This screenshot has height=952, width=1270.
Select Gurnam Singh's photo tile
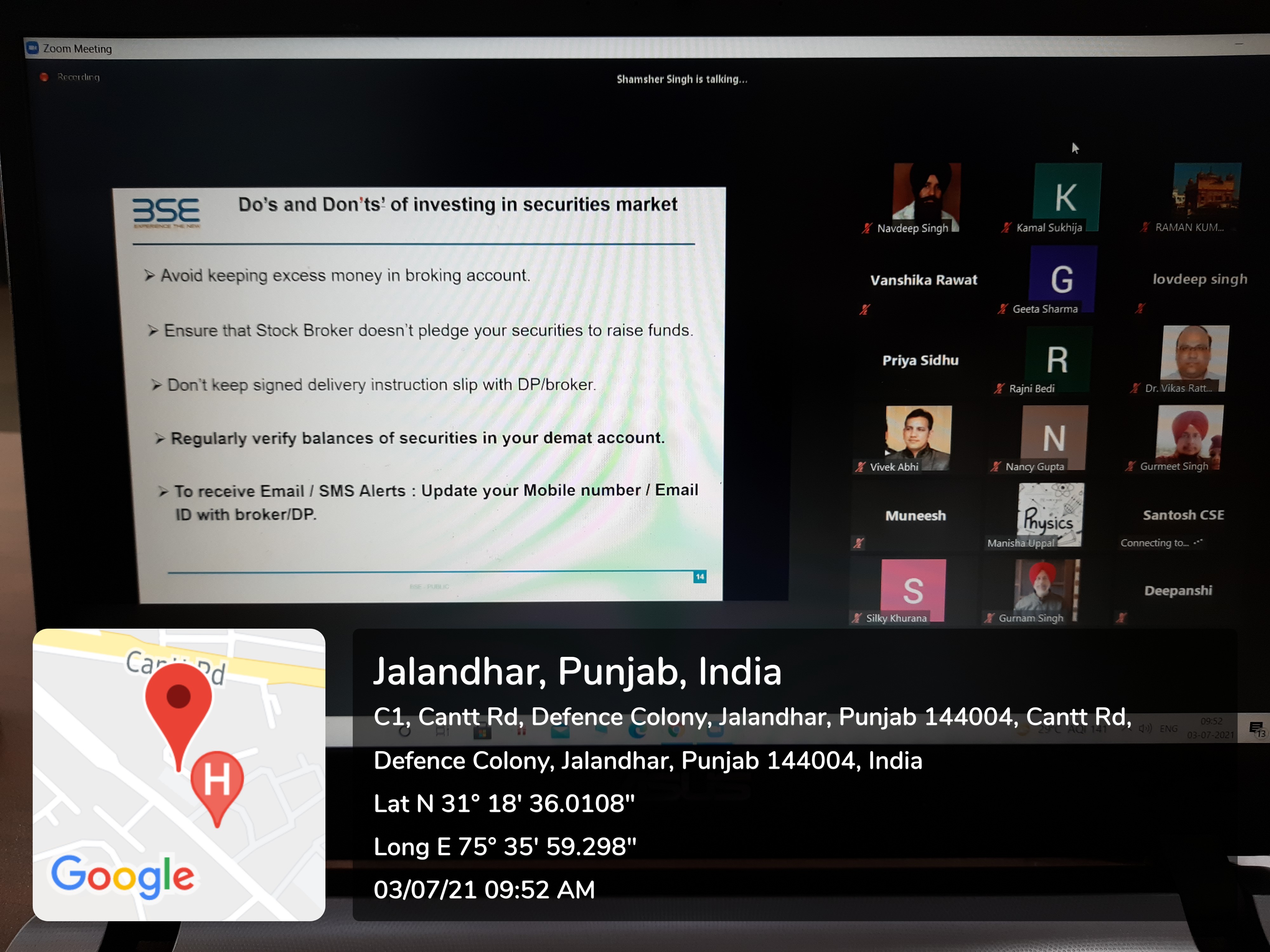click(1047, 591)
